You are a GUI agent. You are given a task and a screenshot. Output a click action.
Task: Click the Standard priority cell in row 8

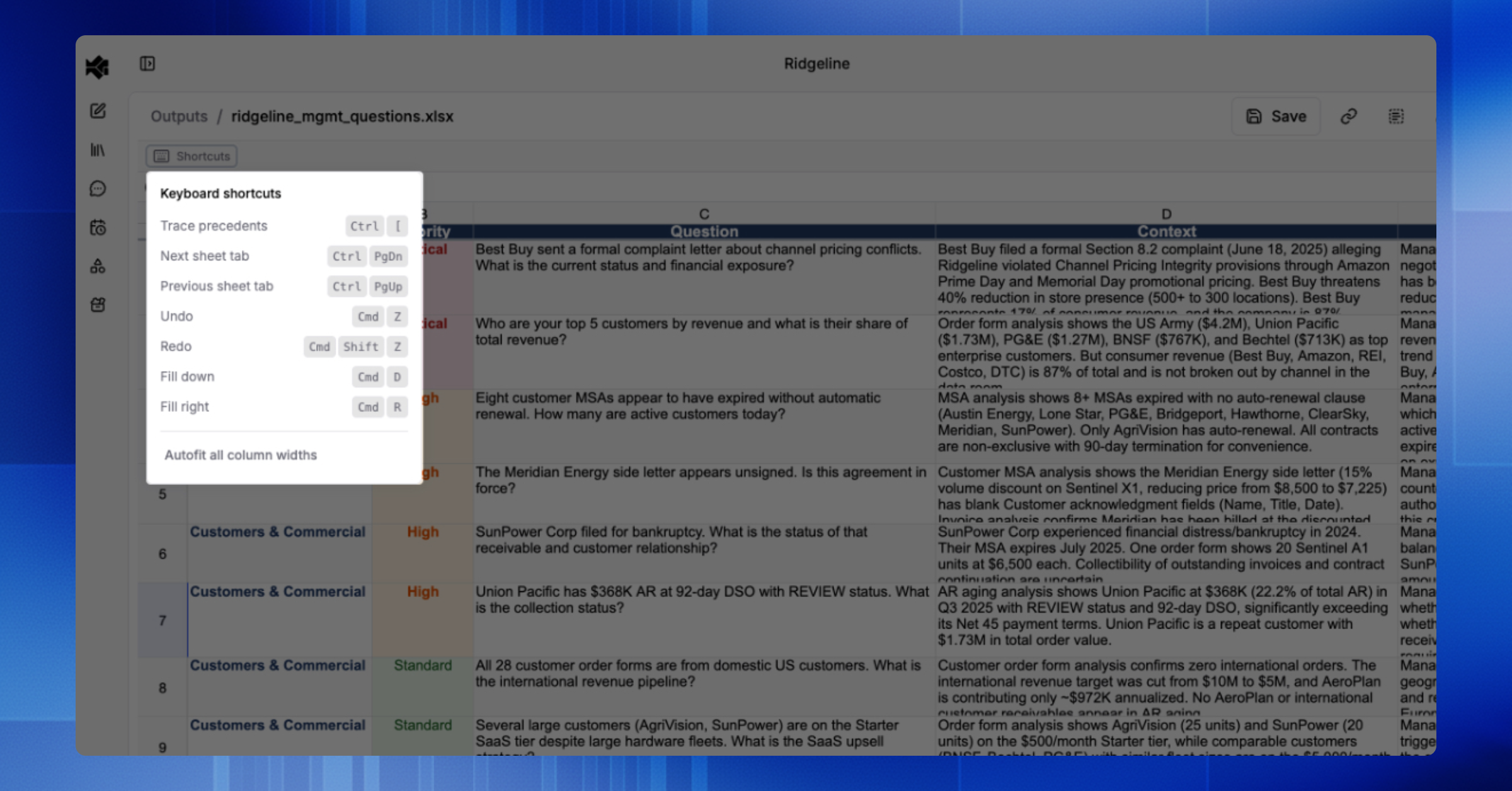423,688
